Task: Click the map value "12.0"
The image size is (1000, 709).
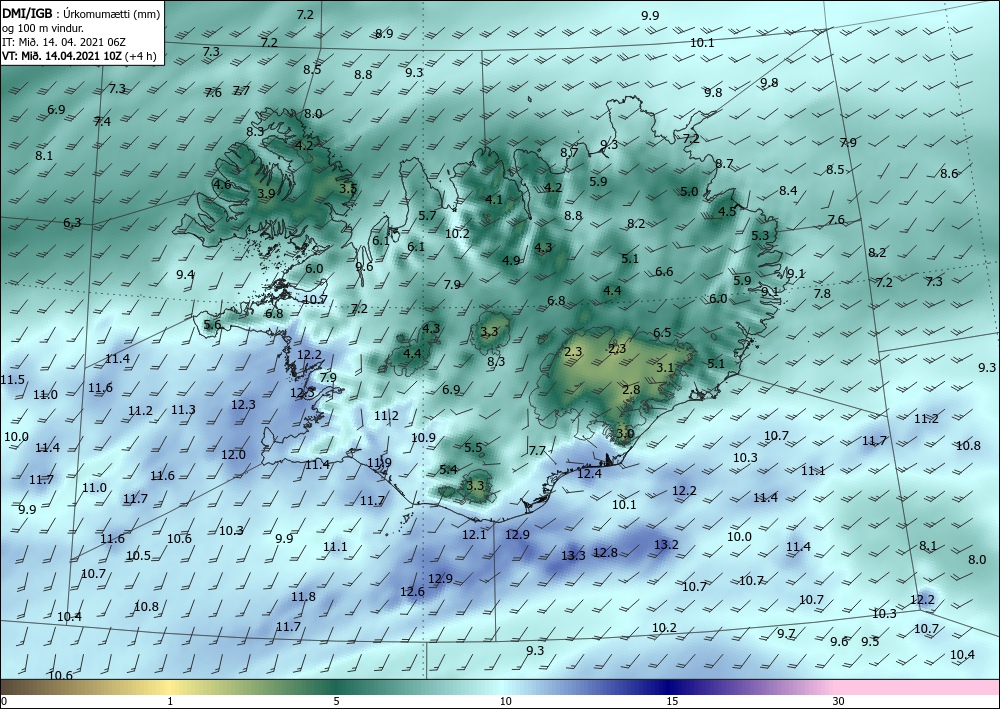Action: pos(233,455)
